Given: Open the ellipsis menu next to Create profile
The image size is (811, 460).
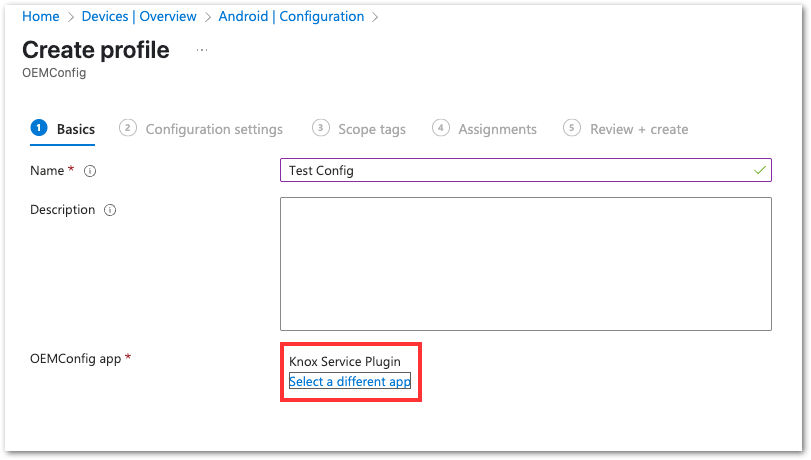Looking at the screenshot, I should point(202,50).
